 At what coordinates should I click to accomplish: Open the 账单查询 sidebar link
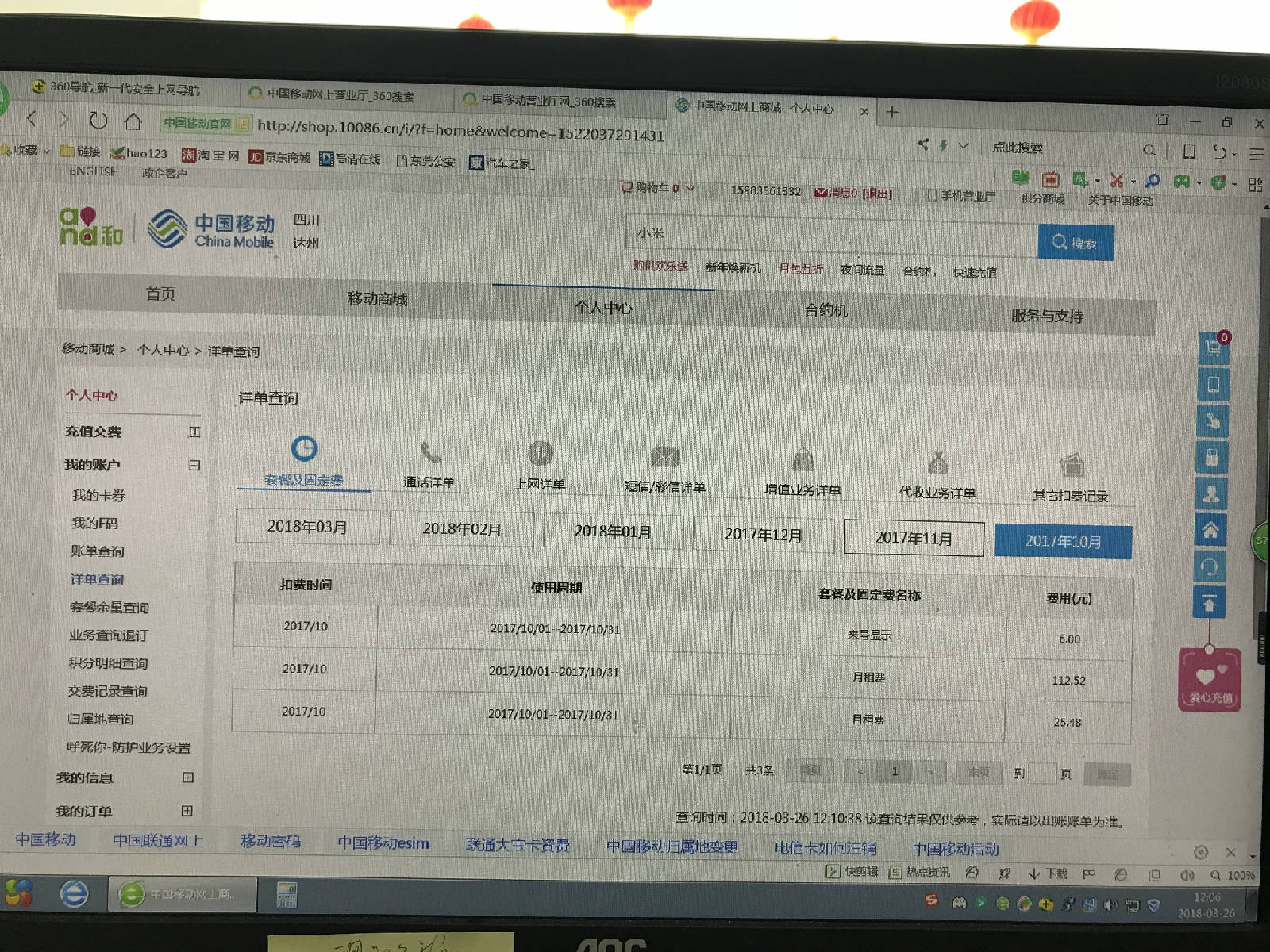point(98,551)
